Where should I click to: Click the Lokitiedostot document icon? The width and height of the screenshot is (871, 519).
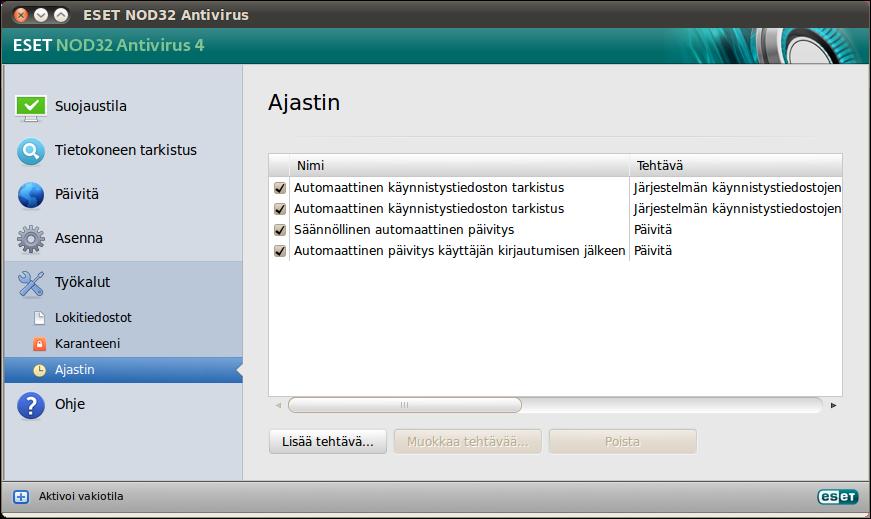pyautogui.click(x=39, y=318)
